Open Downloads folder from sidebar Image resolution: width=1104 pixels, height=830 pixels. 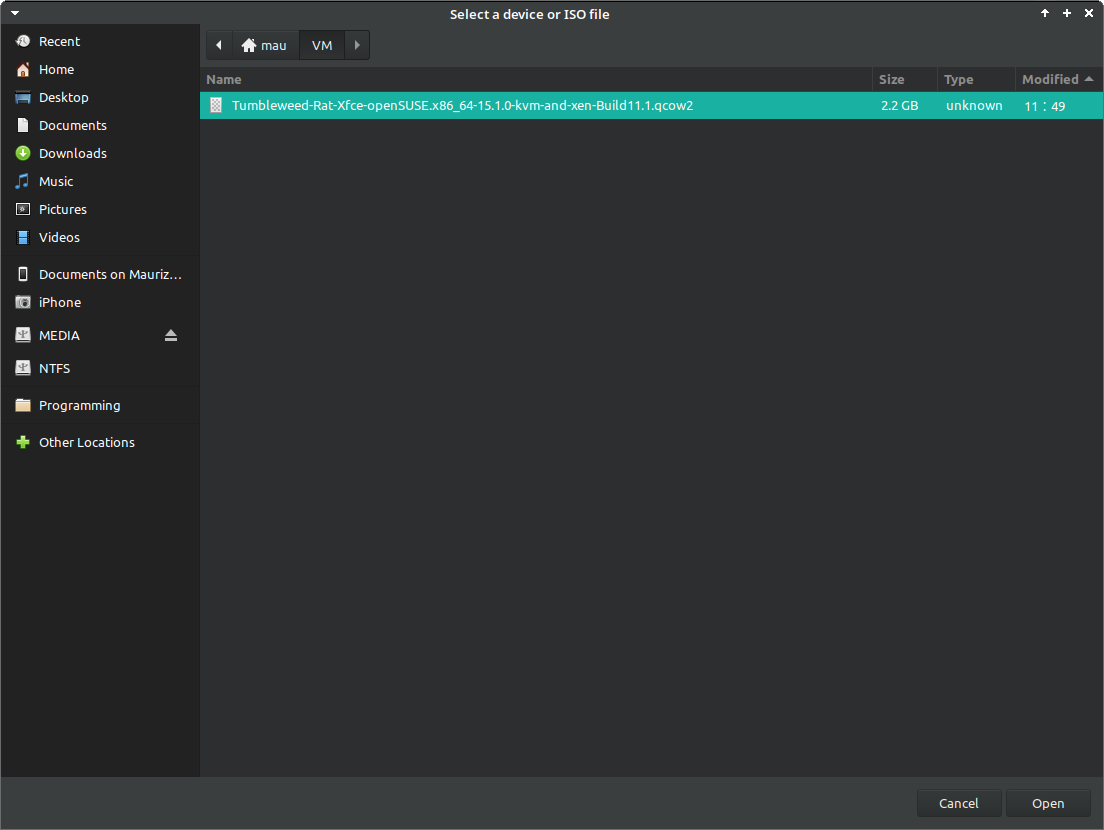72,153
